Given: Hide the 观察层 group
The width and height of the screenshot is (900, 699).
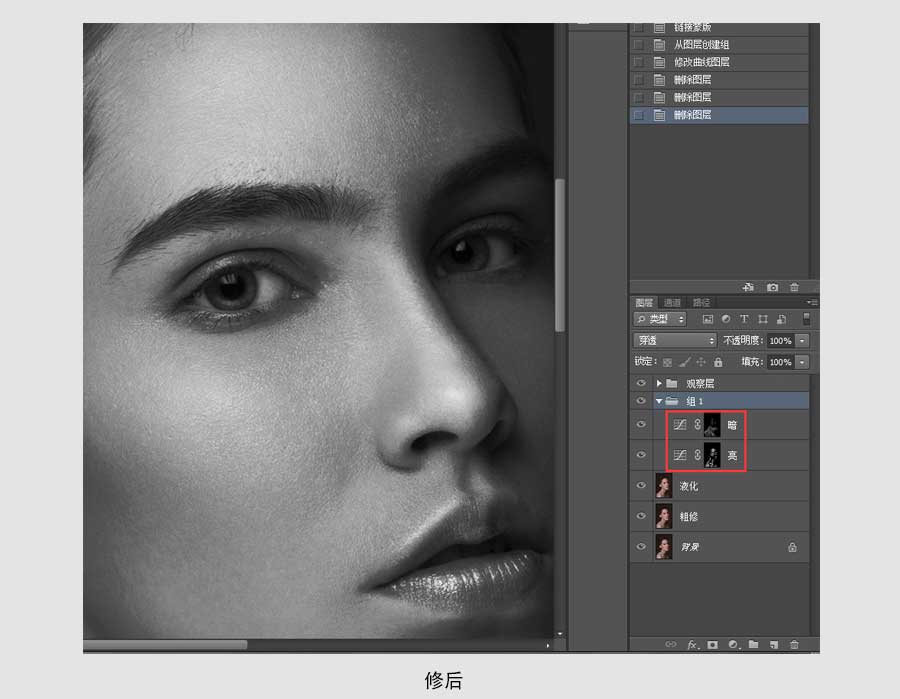Looking at the screenshot, I should tap(641, 383).
